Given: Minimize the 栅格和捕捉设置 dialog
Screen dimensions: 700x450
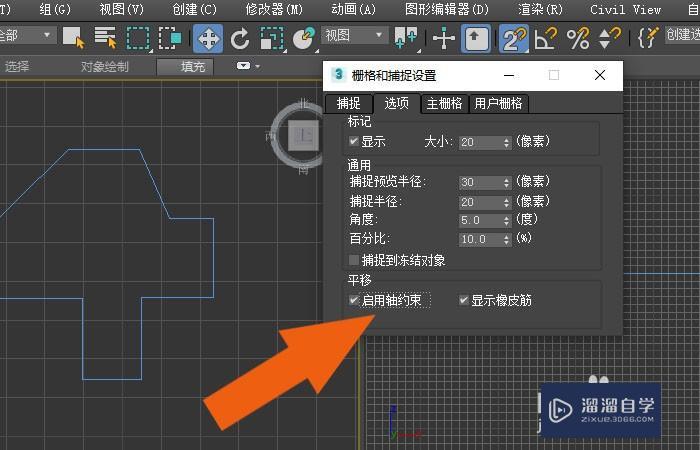Looking at the screenshot, I should point(509,75).
